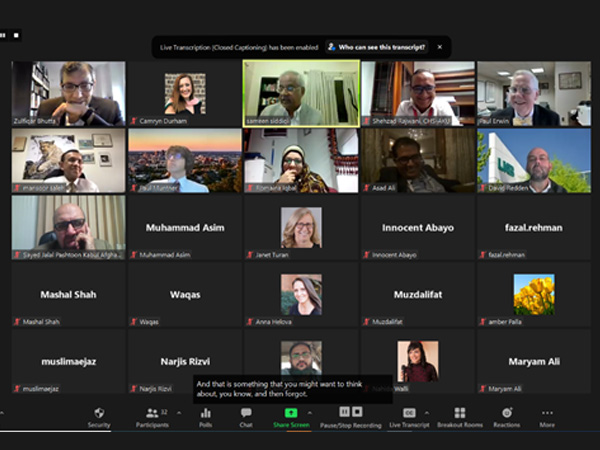600x450 pixels.
Task: Select the Innocent Abayo participant tile
Action: (x=418, y=228)
